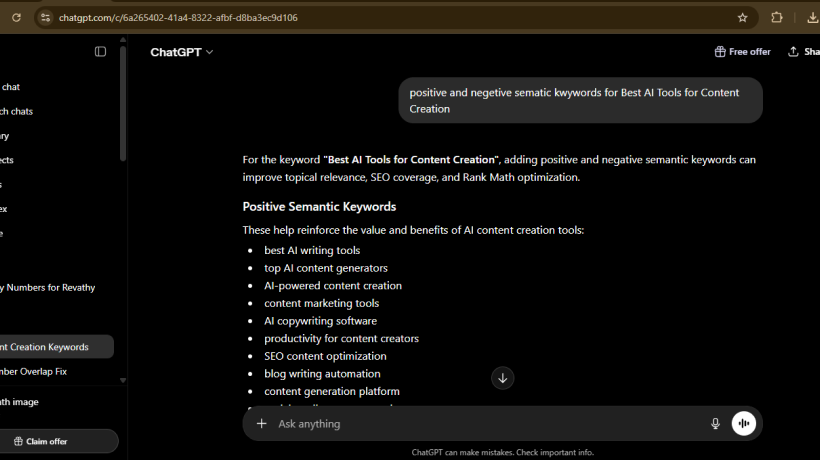Viewport: 820px width, 460px height.
Task: Click 'AI copywriting software' bullet
Action: click(321, 321)
